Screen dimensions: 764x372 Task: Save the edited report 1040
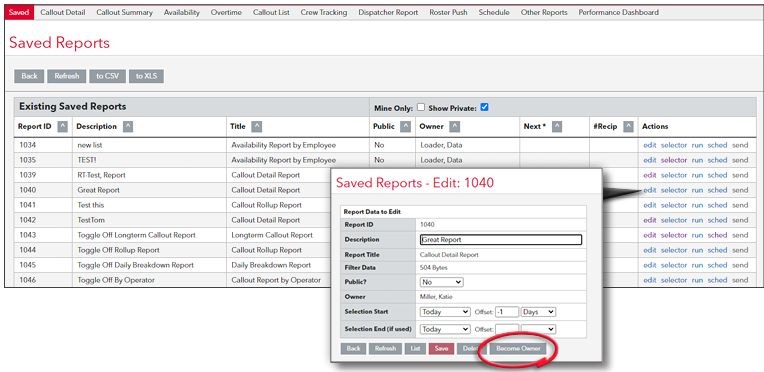pos(441,349)
